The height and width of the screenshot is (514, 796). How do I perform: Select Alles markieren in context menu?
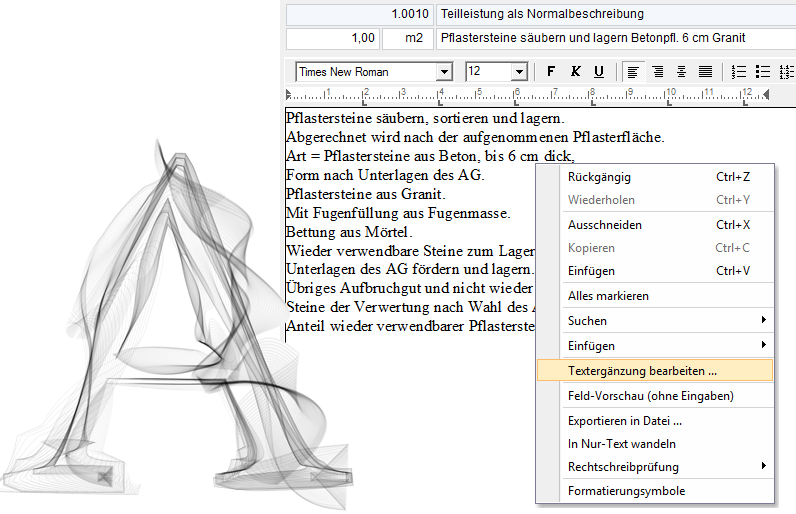coord(608,296)
